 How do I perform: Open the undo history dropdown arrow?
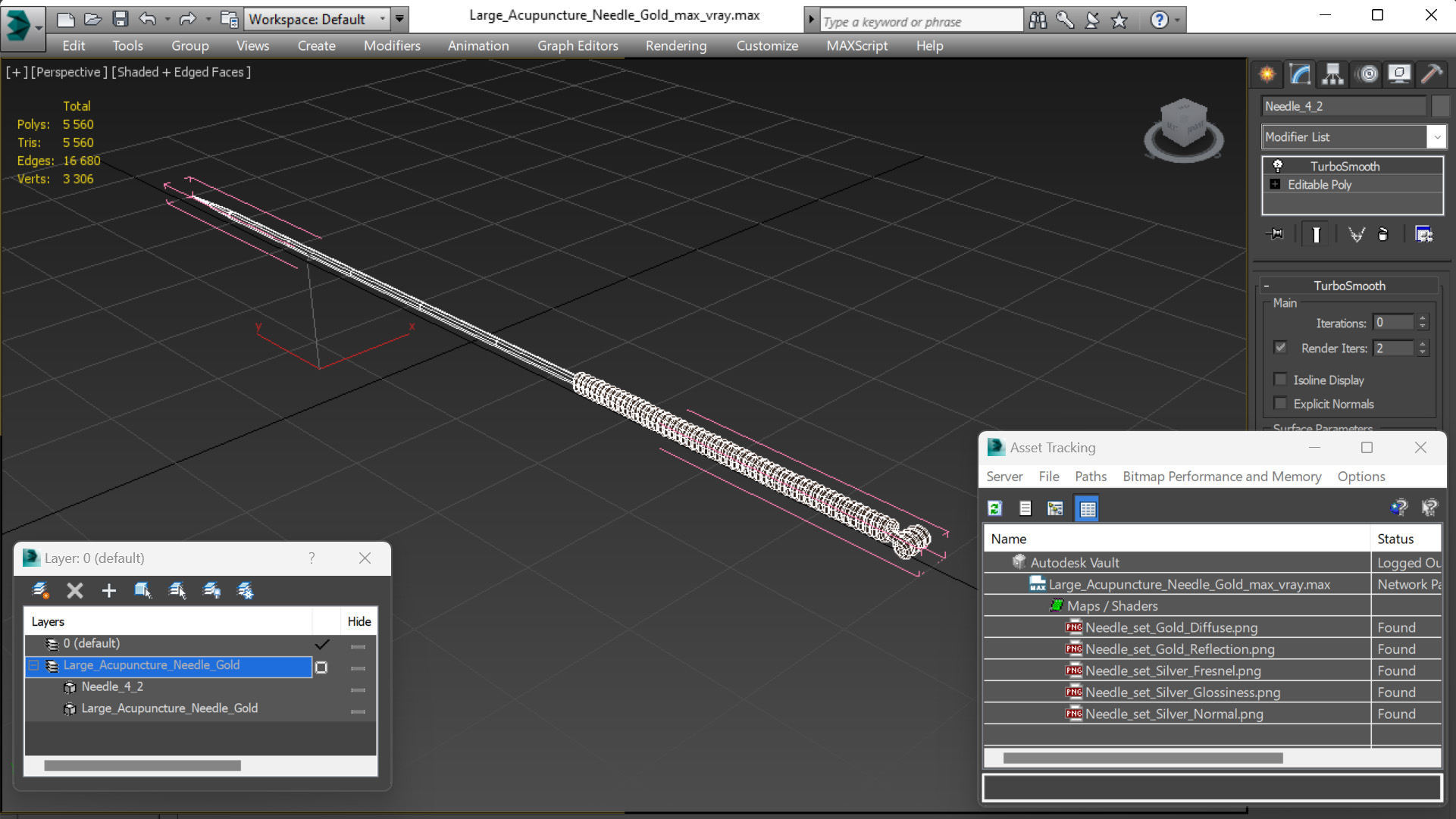pyautogui.click(x=167, y=19)
